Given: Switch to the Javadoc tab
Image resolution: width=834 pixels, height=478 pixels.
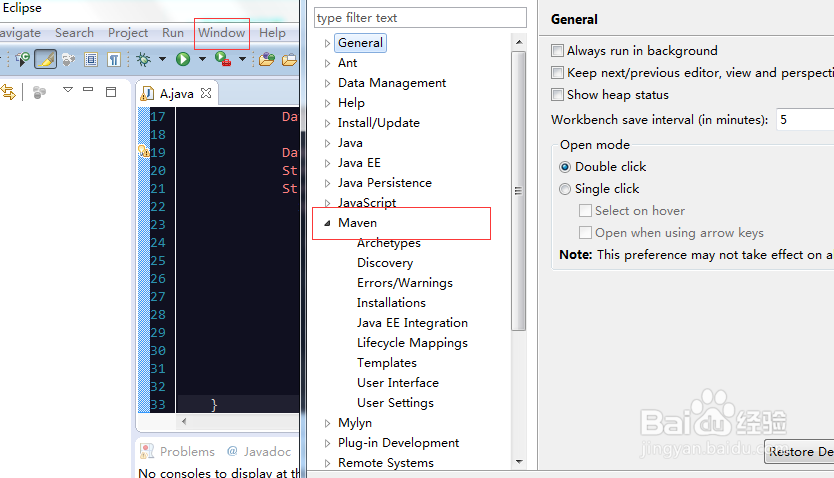Looking at the screenshot, I should pos(259,451).
